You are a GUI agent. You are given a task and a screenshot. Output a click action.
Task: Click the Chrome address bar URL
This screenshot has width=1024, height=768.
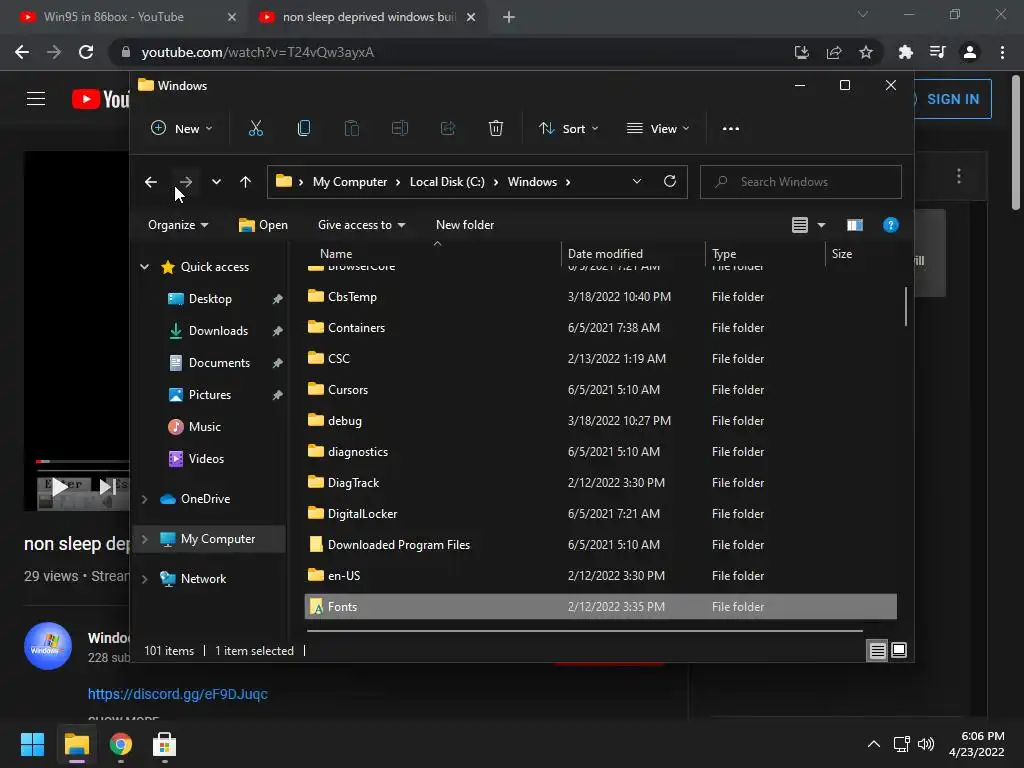[257, 52]
